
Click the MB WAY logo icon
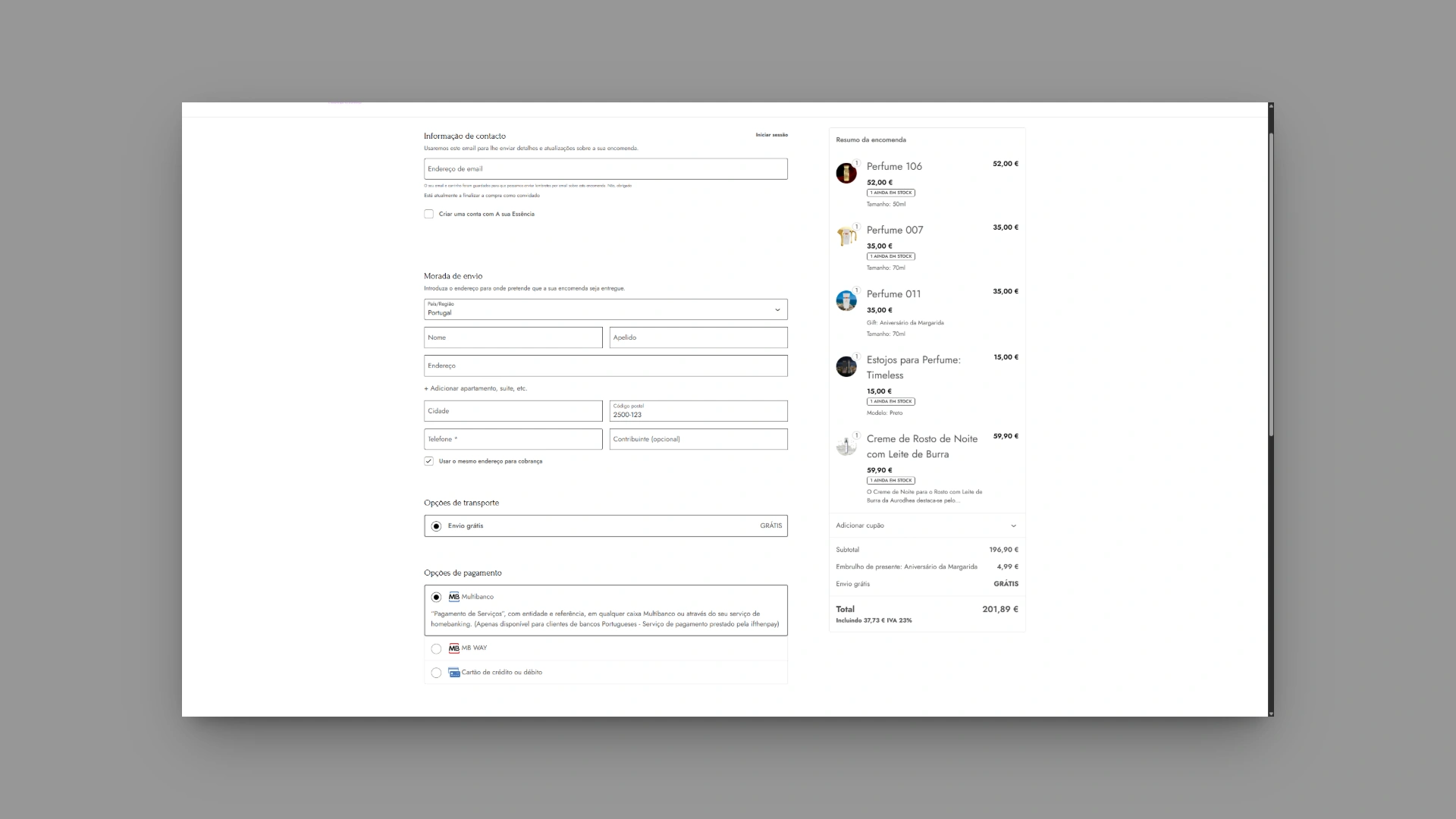click(453, 648)
